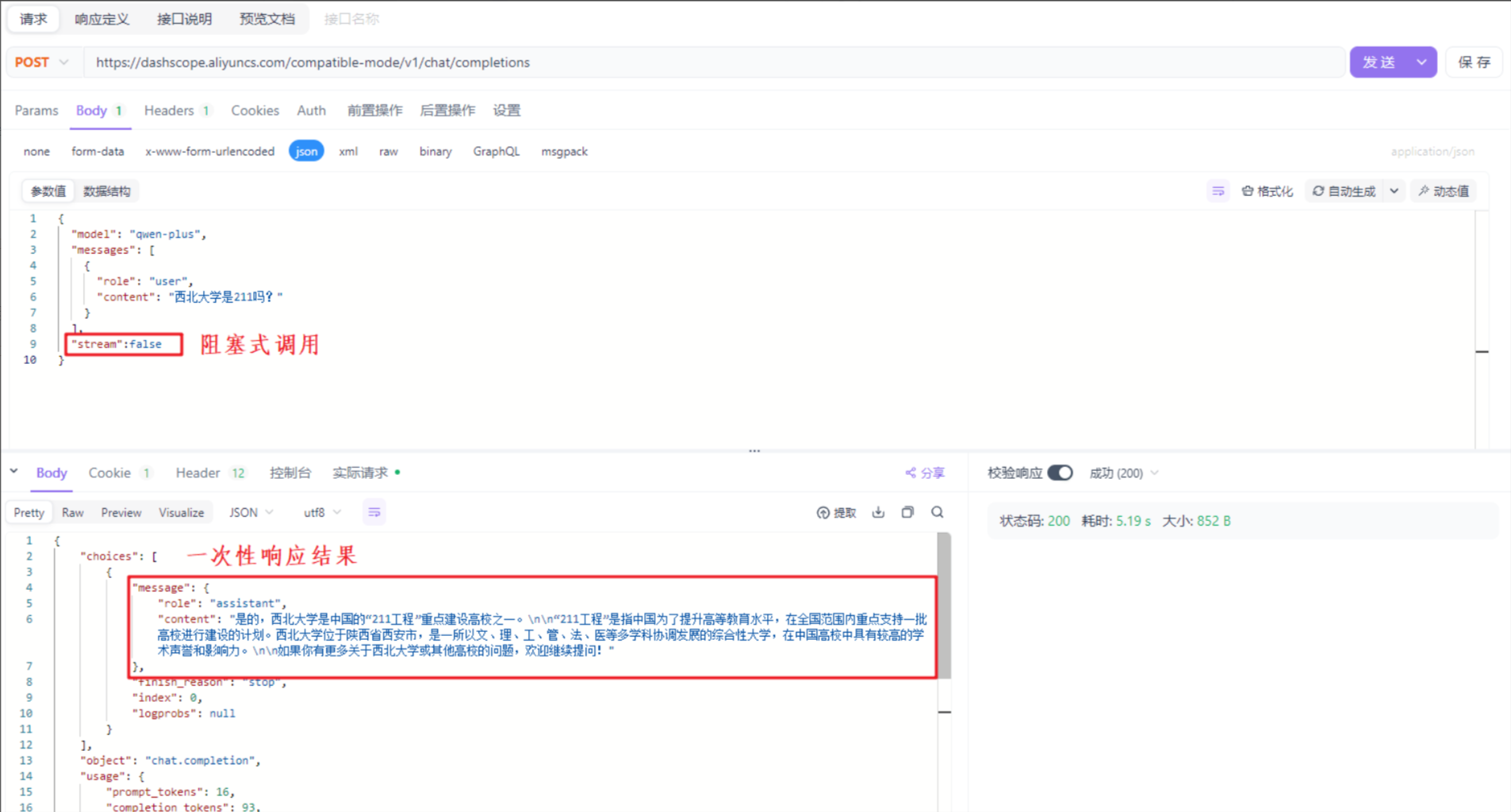
Task: Toggle the 校验响应 validation switch
Action: (x=1060, y=473)
